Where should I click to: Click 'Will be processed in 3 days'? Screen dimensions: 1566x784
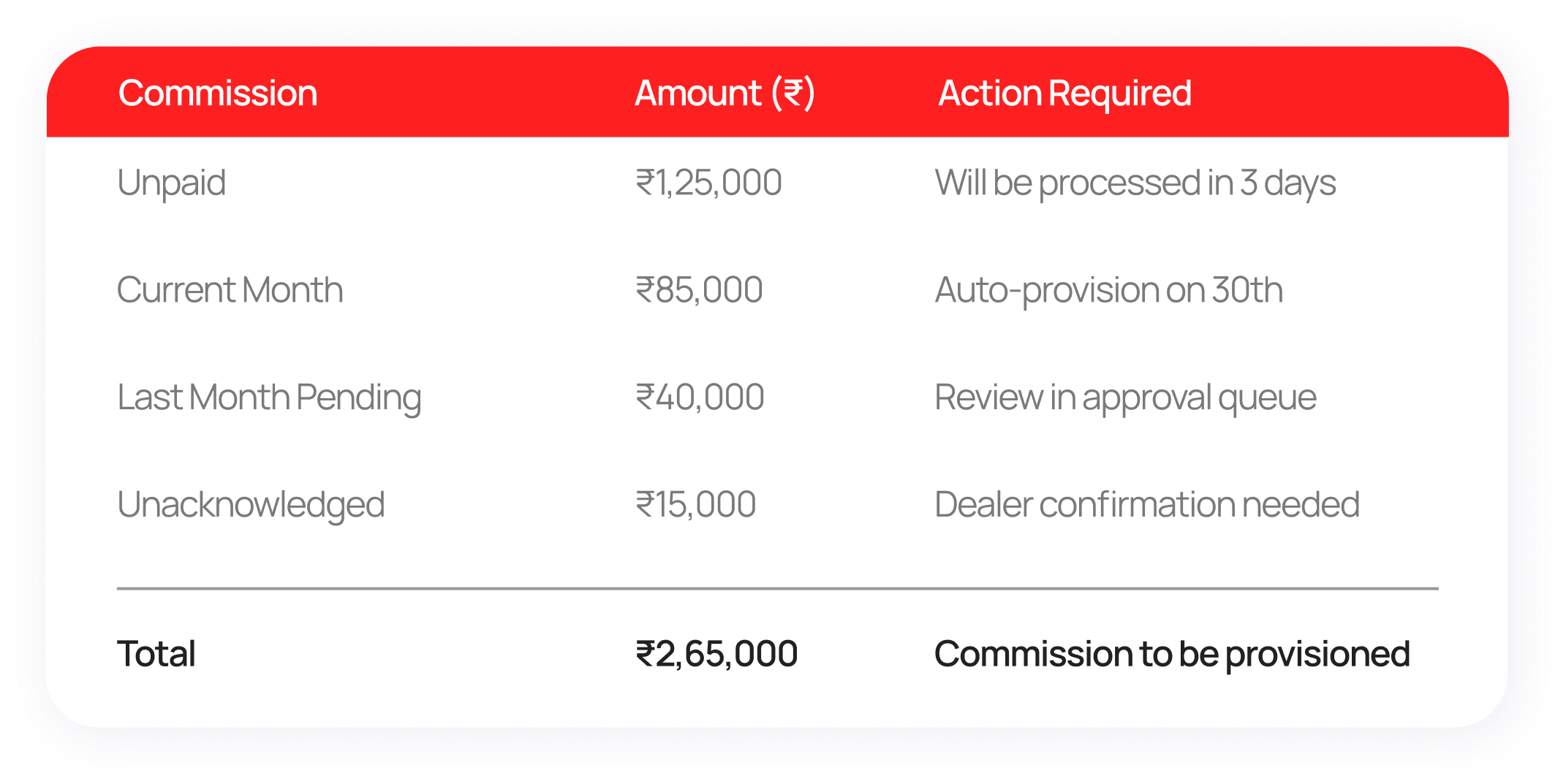1135,183
